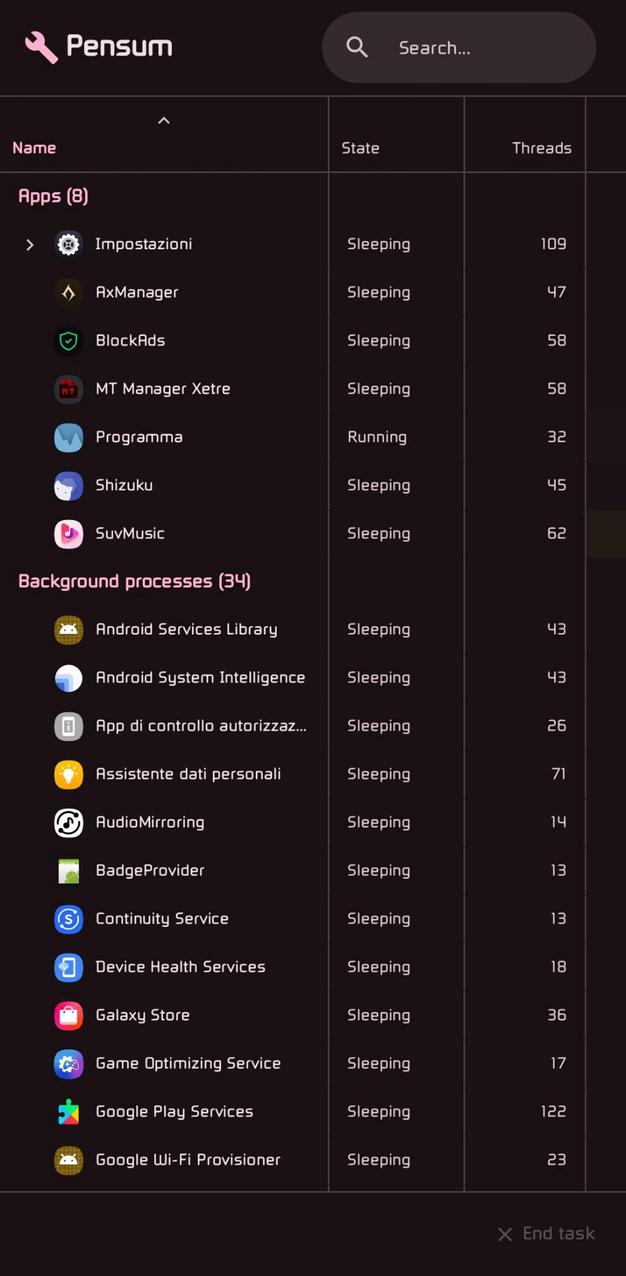Expand the Impostazioni process row
The width and height of the screenshot is (626, 1276).
click(x=30, y=245)
